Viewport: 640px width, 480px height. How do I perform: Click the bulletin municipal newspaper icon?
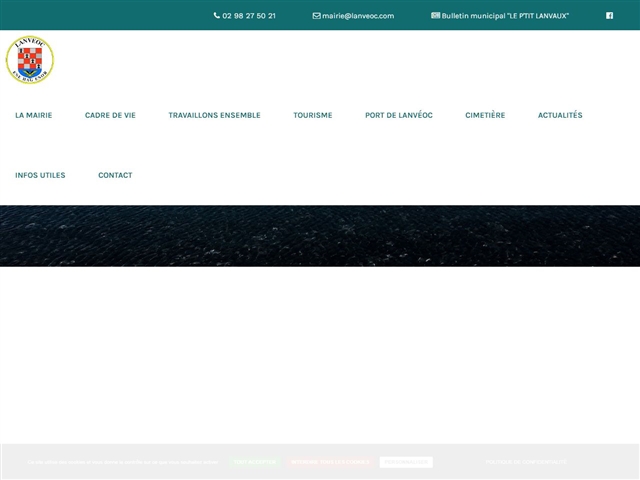tap(435, 16)
